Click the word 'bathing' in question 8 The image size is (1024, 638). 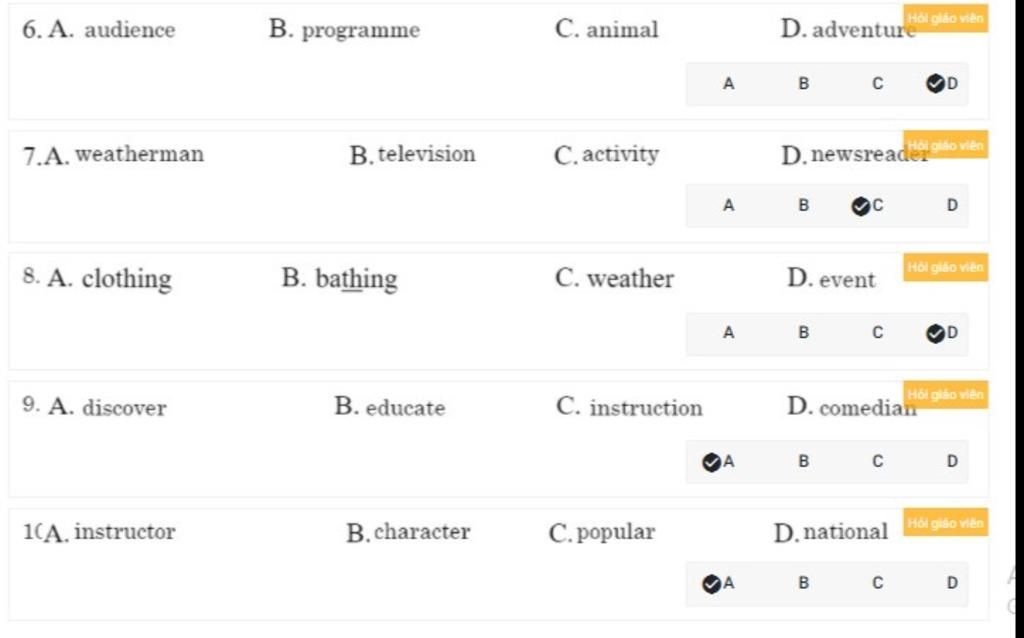[356, 279]
